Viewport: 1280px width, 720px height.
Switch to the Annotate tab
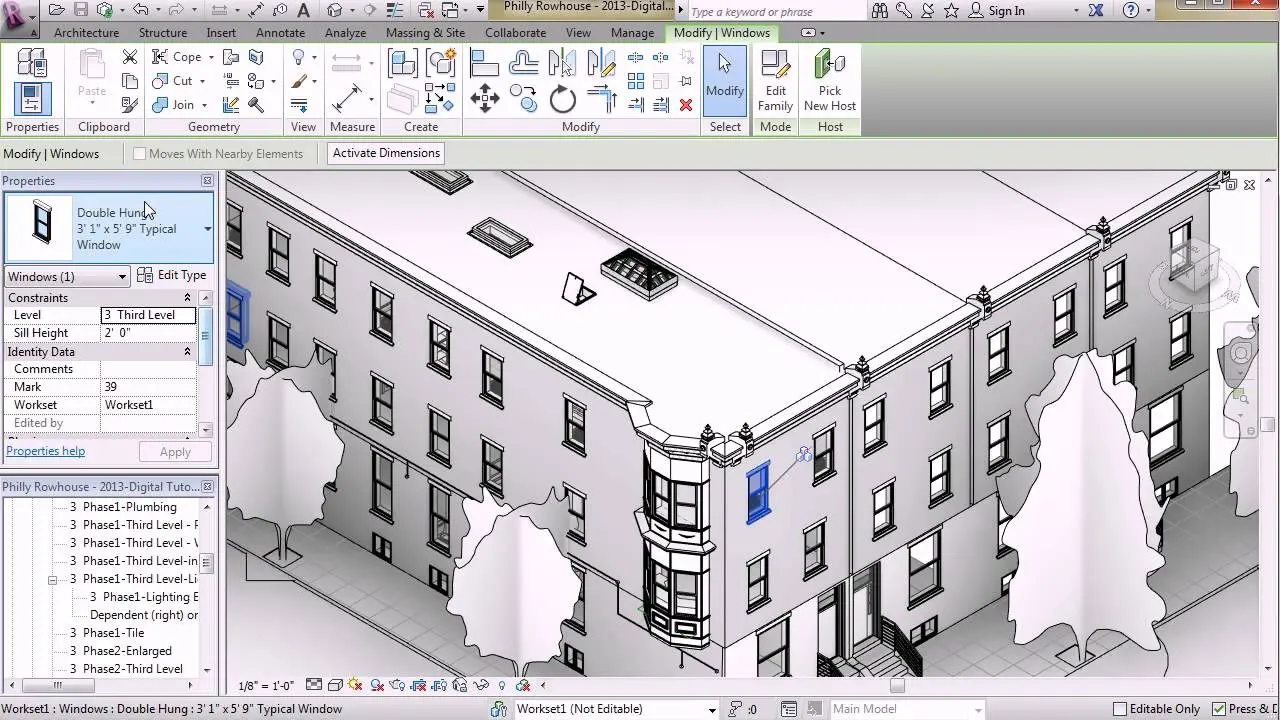coord(281,33)
